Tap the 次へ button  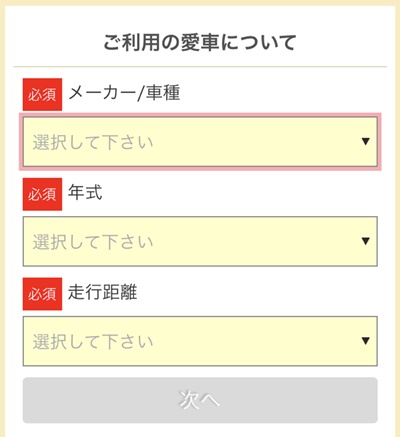coord(200,400)
